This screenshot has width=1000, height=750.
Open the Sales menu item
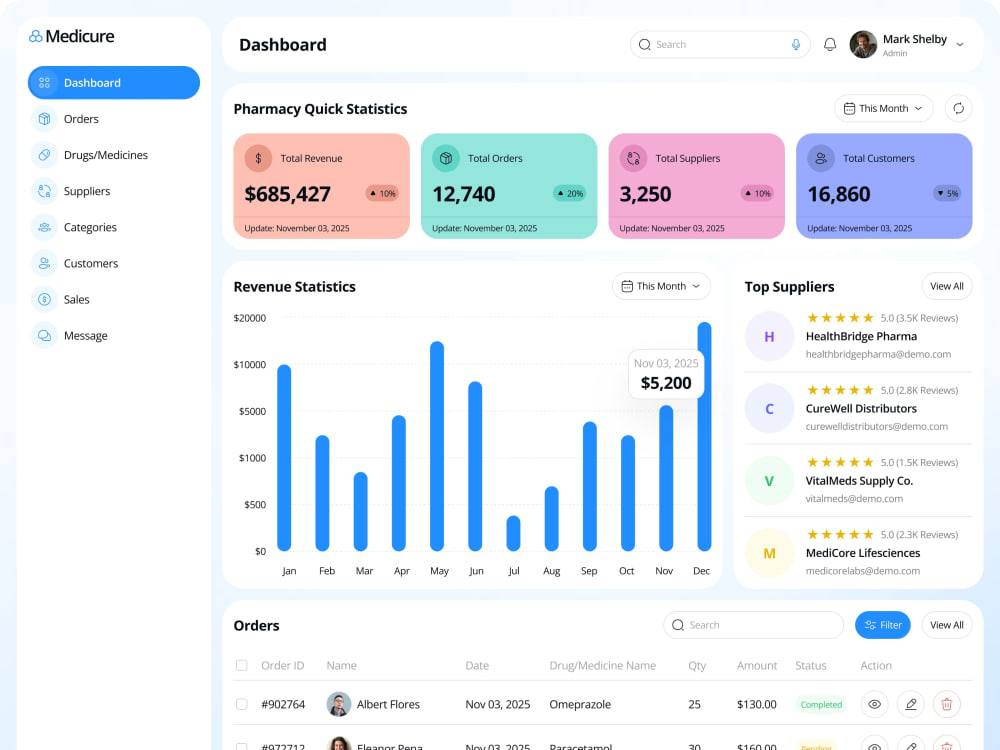77,299
